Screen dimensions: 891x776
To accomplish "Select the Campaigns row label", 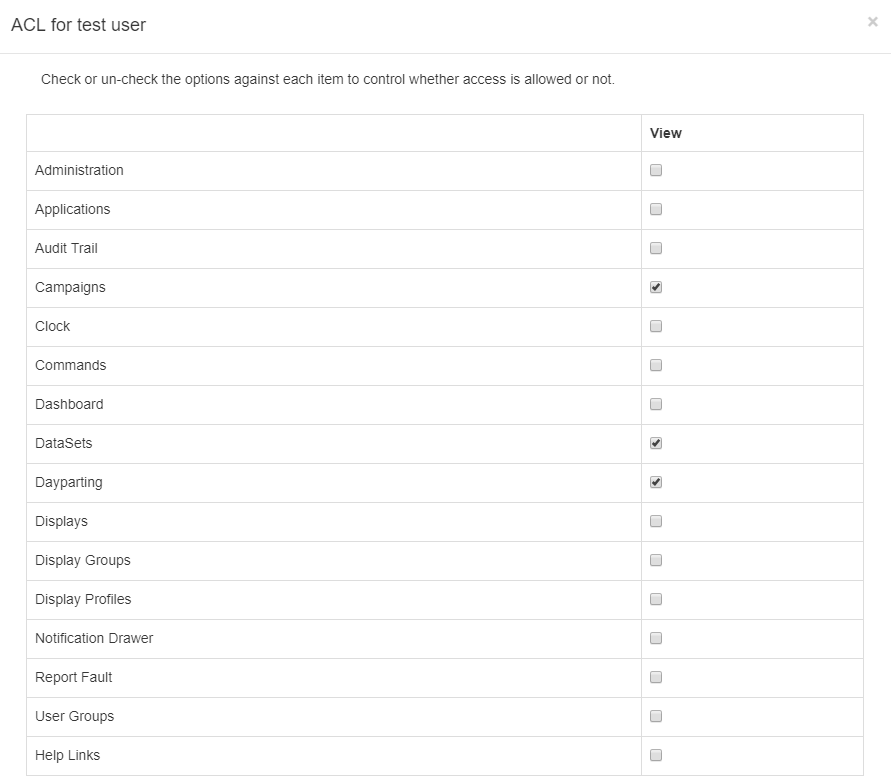I will (x=70, y=287).
